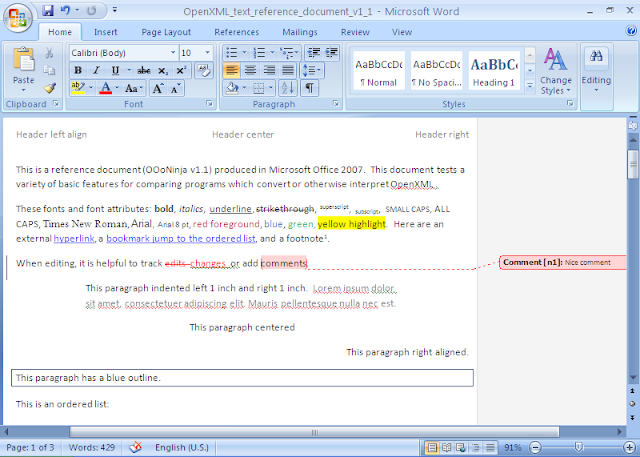The width and height of the screenshot is (640, 457).
Task: Apply strikethrough to text
Action: point(143,70)
